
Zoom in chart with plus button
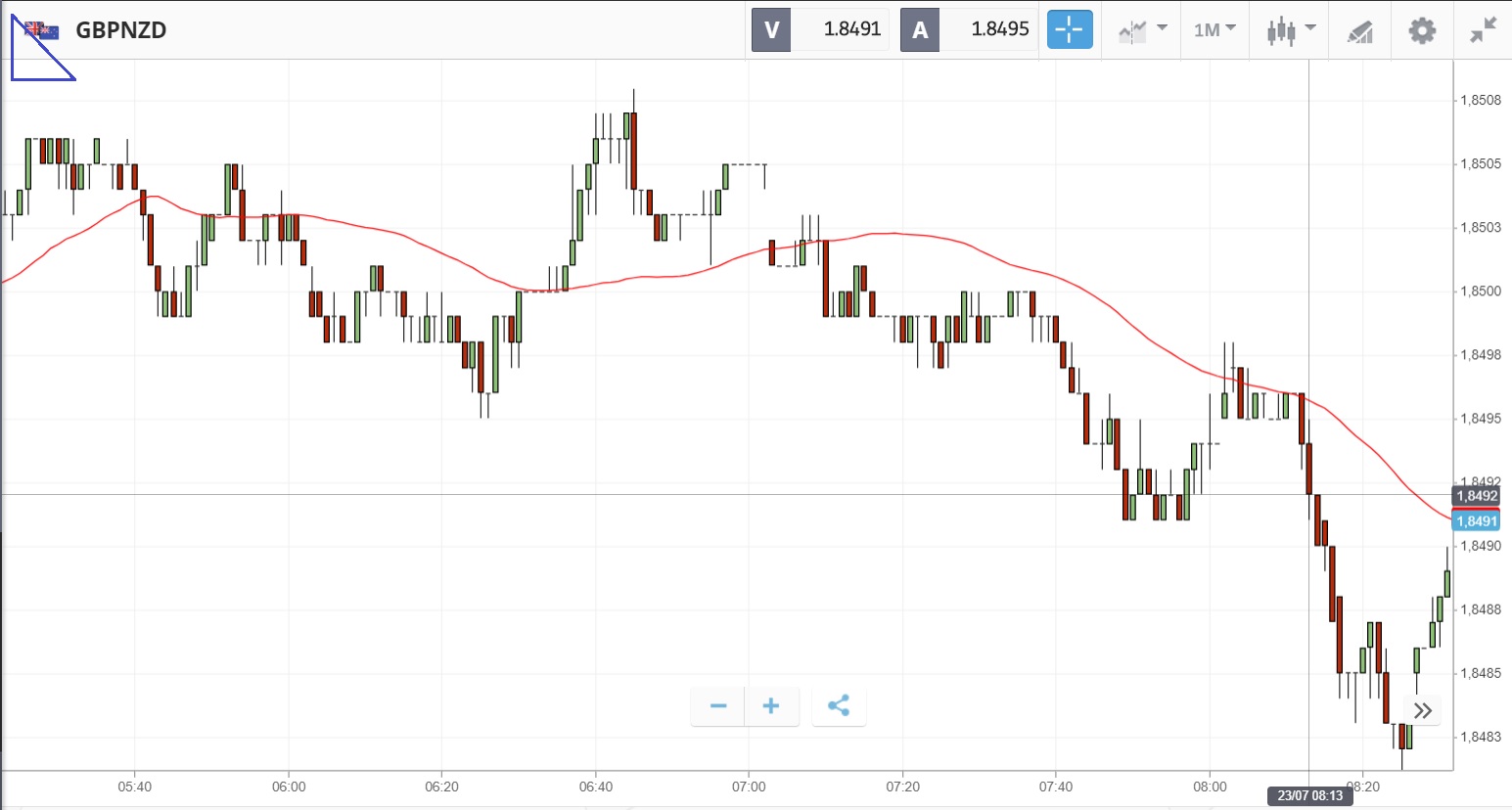tap(771, 705)
